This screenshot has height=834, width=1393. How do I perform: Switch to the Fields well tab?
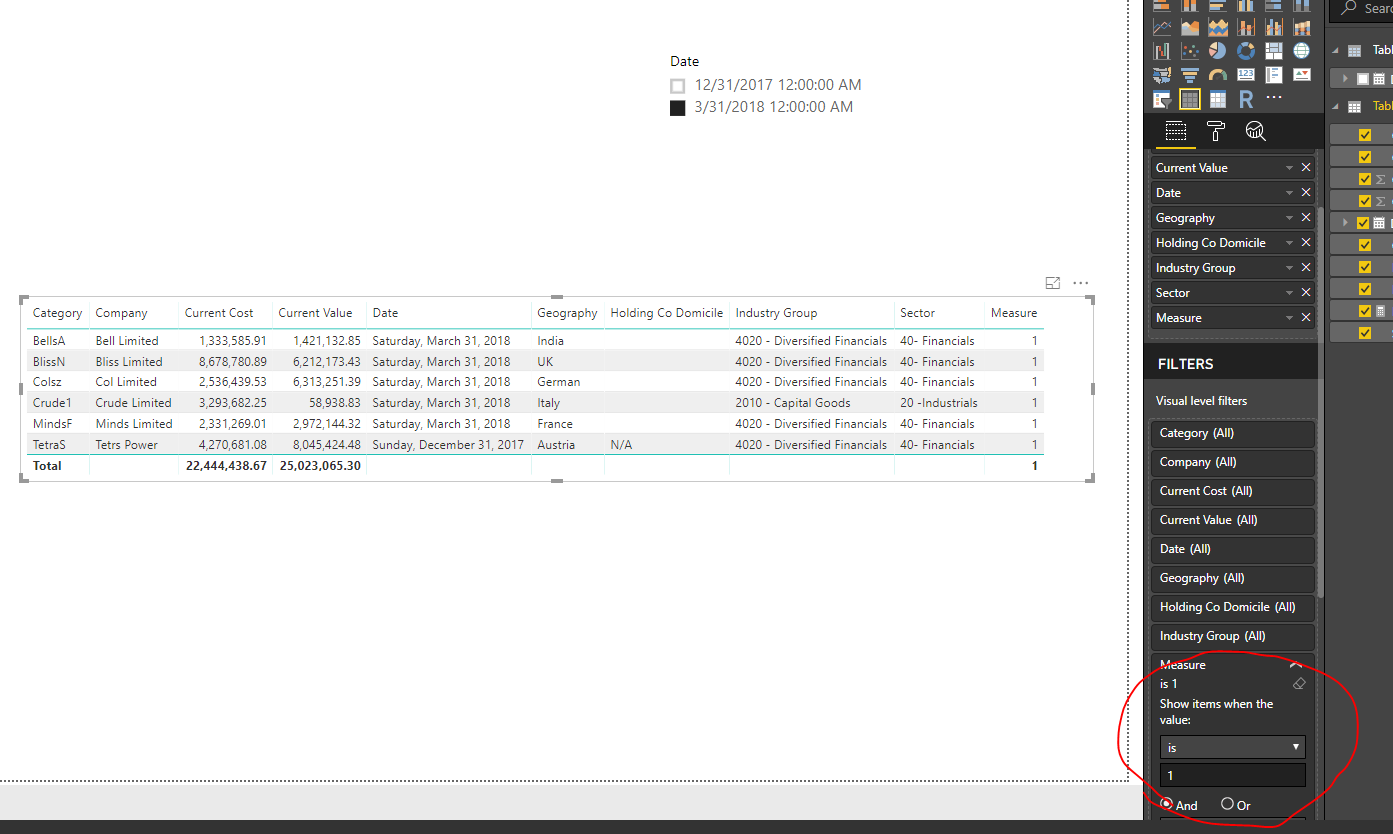point(1176,131)
